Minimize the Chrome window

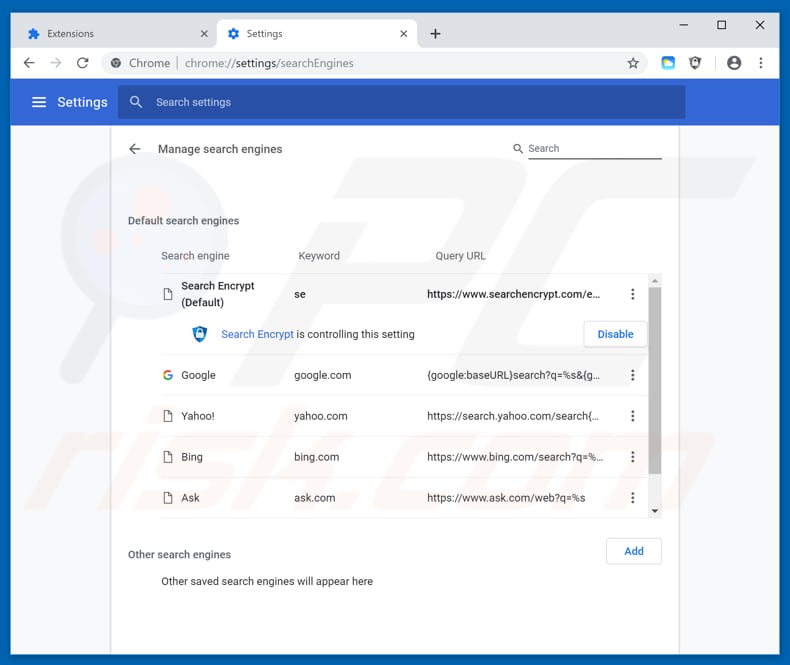pyautogui.click(x=684, y=25)
